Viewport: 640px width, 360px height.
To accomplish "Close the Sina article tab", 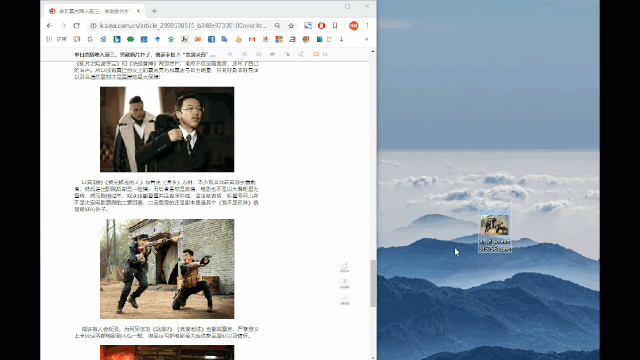I will pos(138,11).
